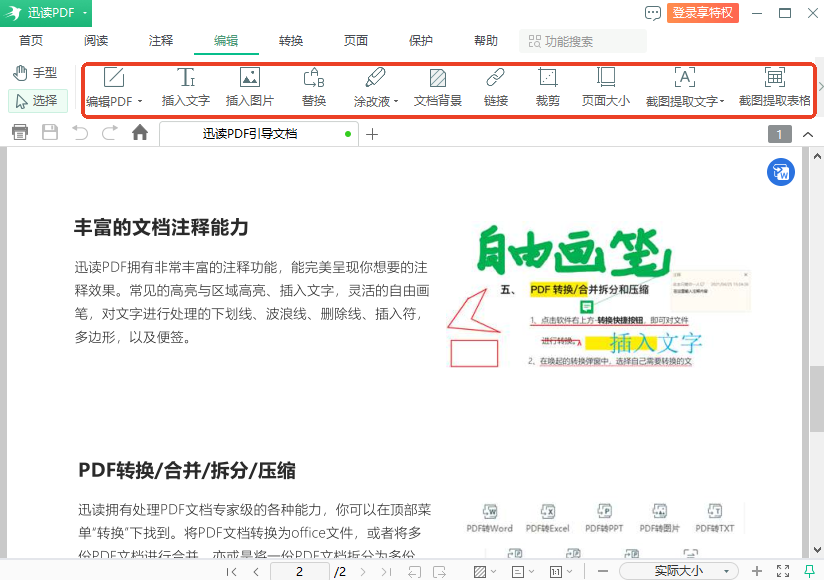Click 截图提取文字 screenshot text extraction
The height and width of the screenshot is (580, 824).
tap(682, 88)
